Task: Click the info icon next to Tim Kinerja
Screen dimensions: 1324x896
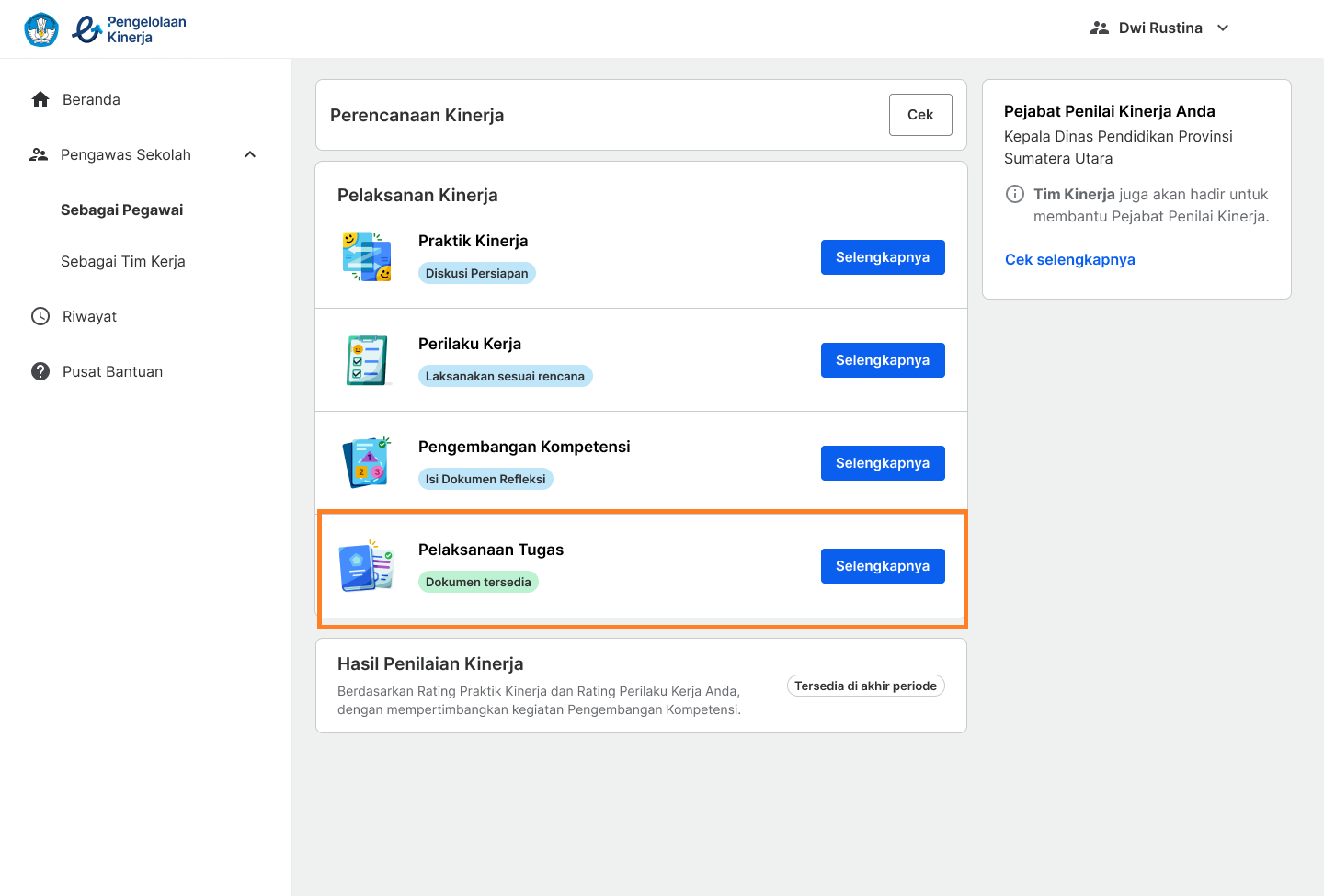Action: (1015, 194)
